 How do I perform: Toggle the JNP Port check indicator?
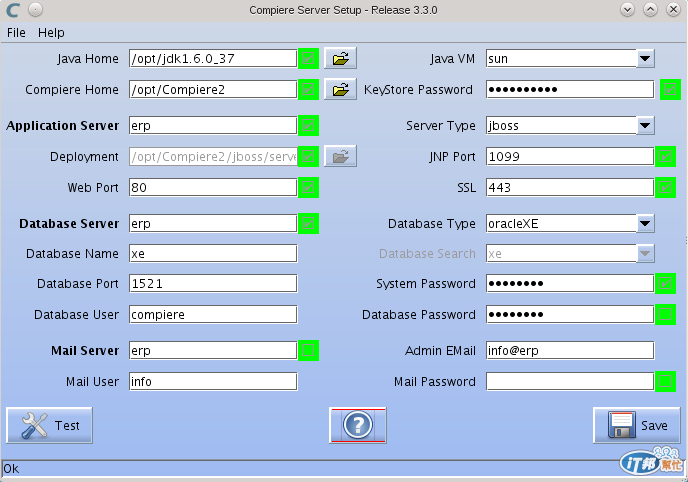tap(665, 156)
